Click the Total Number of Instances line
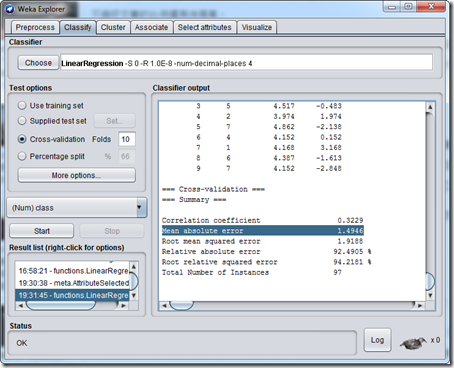This screenshot has width=454, height=368. [x=252, y=272]
